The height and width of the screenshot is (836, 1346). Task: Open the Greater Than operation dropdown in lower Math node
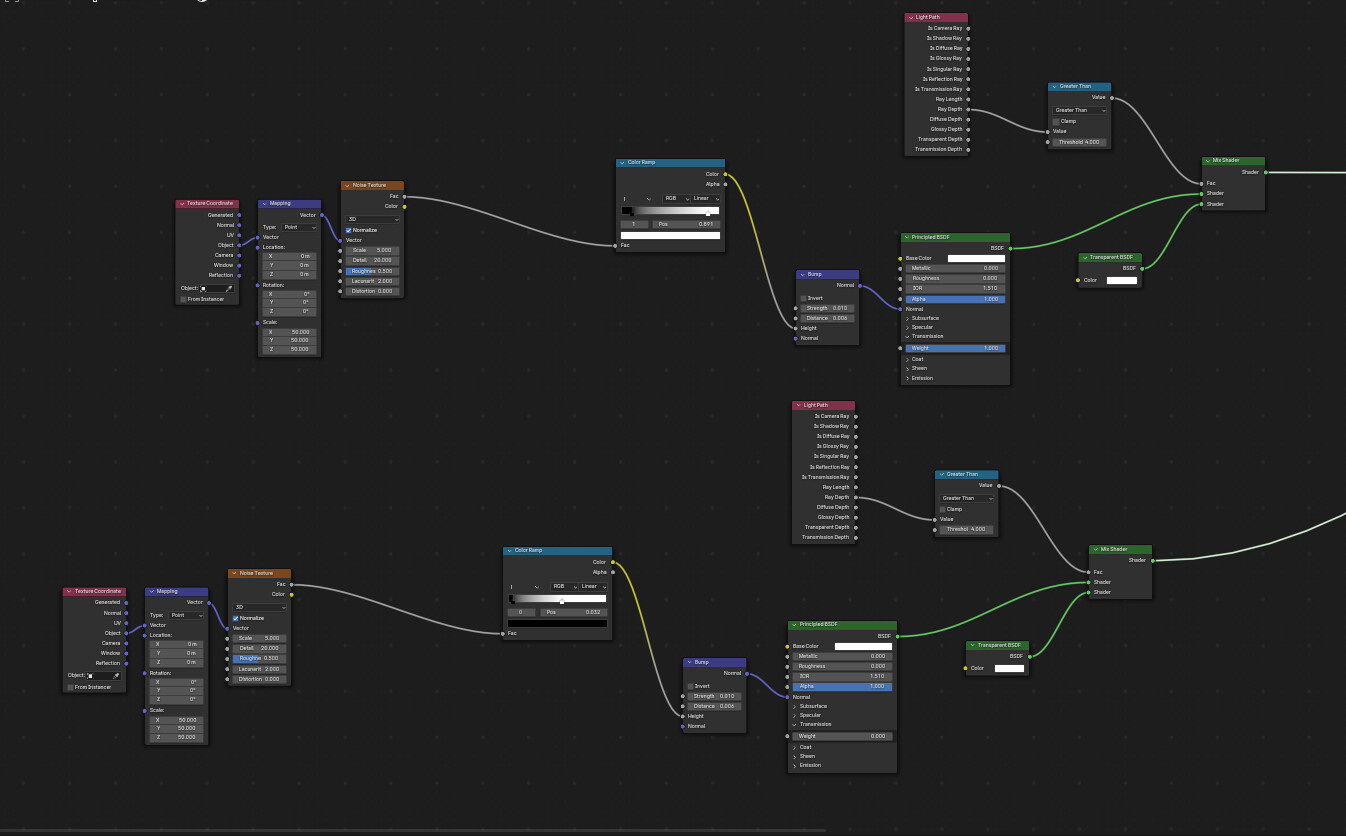pos(967,498)
